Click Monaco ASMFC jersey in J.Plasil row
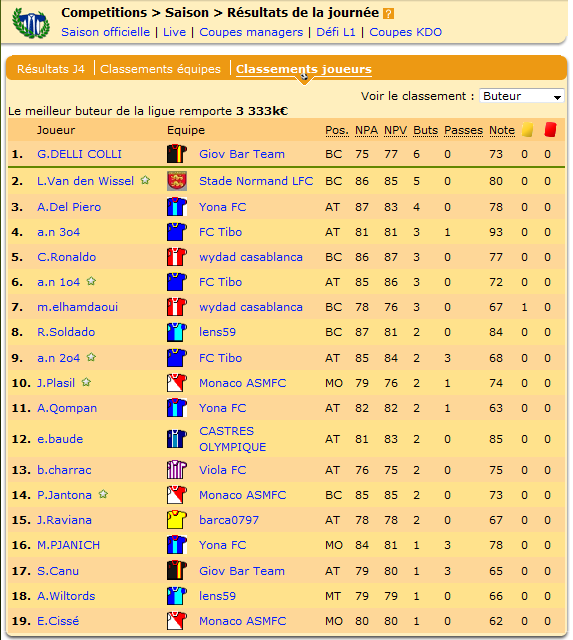The width and height of the screenshot is (573, 640). click(177, 383)
